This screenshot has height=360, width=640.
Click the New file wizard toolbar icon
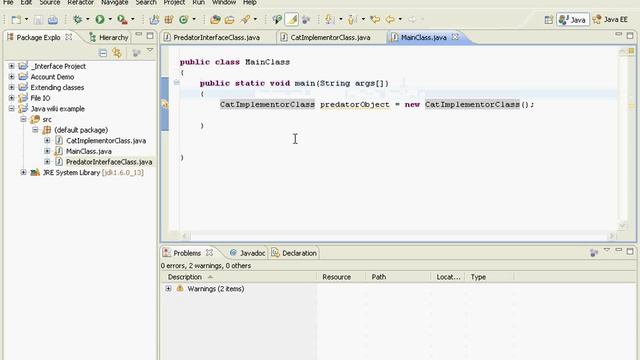(16, 20)
